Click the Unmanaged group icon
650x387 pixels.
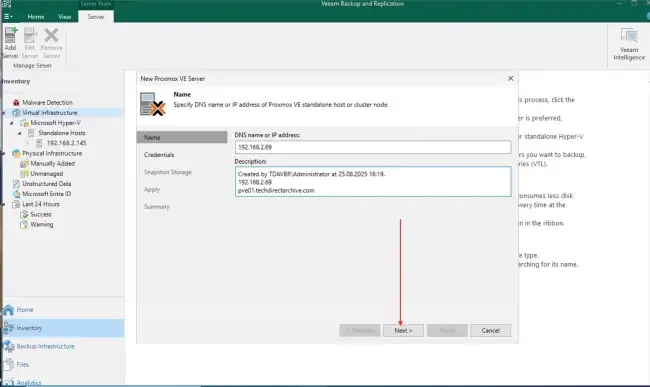click(x=24, y=174)
